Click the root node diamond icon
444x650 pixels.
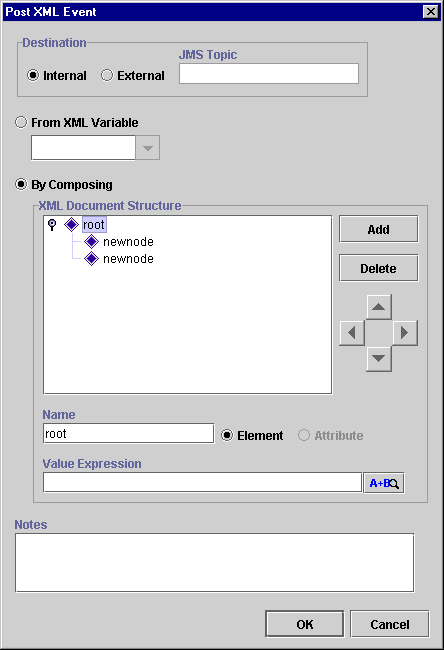(71, 225)
